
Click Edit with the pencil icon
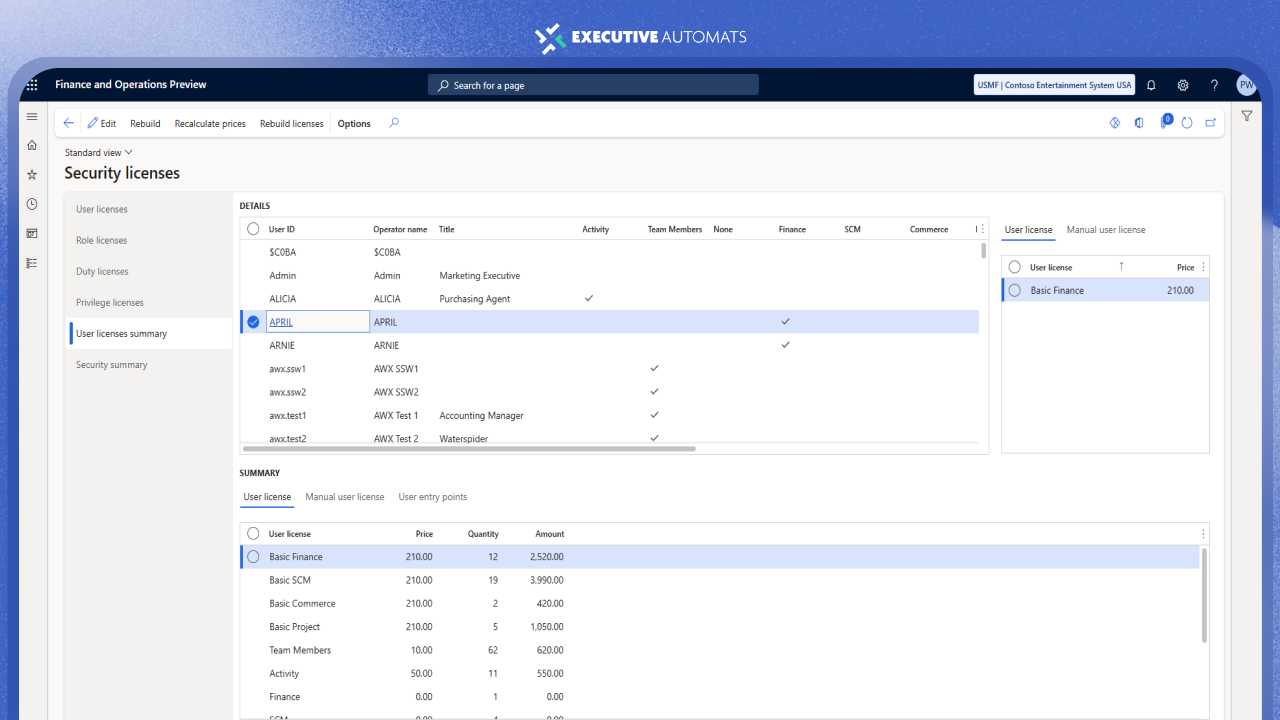click(102, 123)
